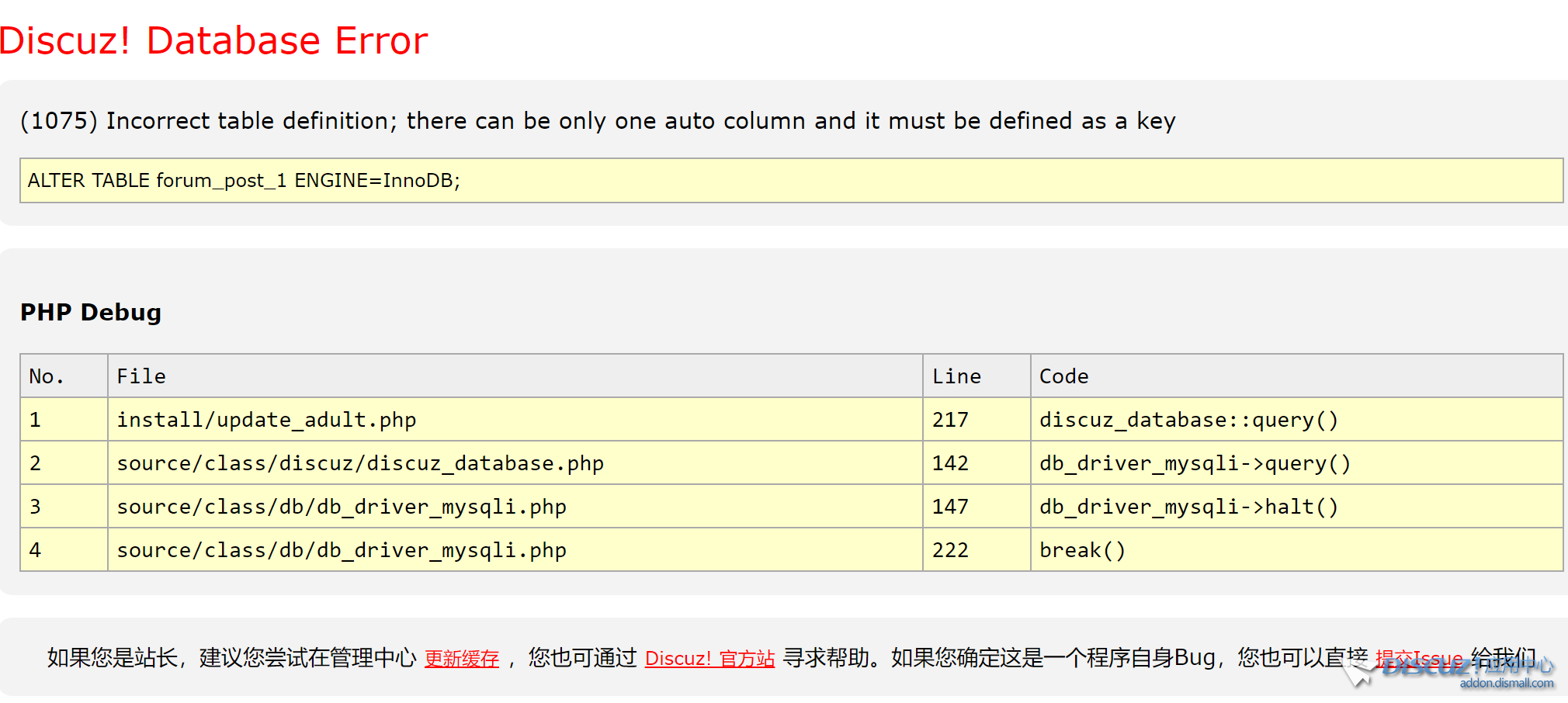The image size is (1568, 703).
Task: Select db_driver_mysqli->halt() code cell
Action: click(x=1188, y=506)
